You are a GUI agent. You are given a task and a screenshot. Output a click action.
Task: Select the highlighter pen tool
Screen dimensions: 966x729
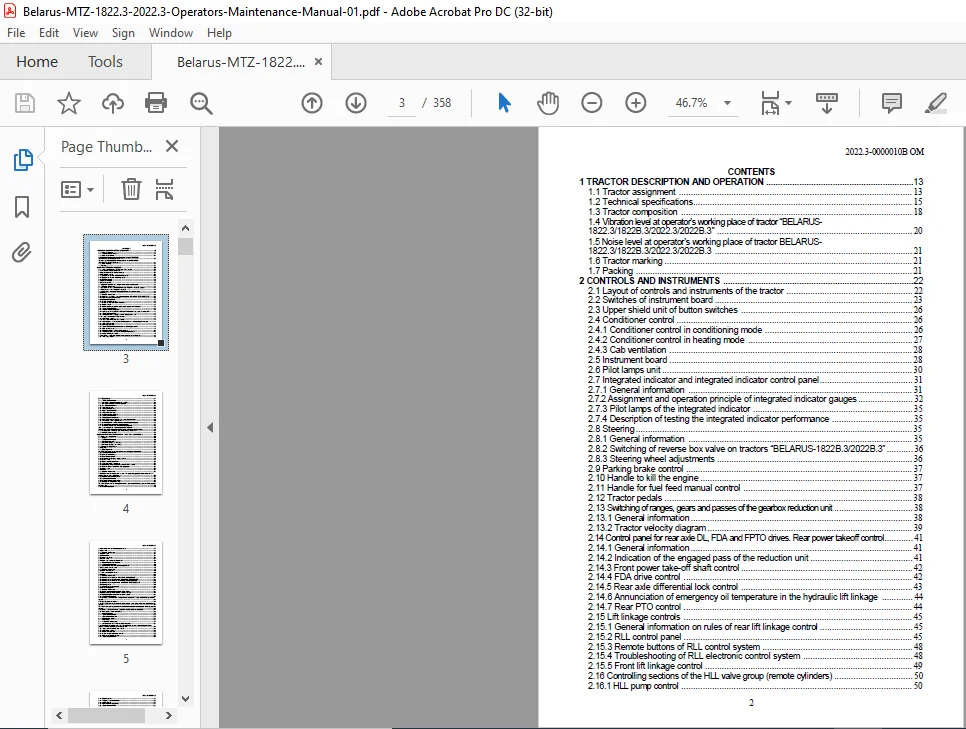tap(935, 103)
